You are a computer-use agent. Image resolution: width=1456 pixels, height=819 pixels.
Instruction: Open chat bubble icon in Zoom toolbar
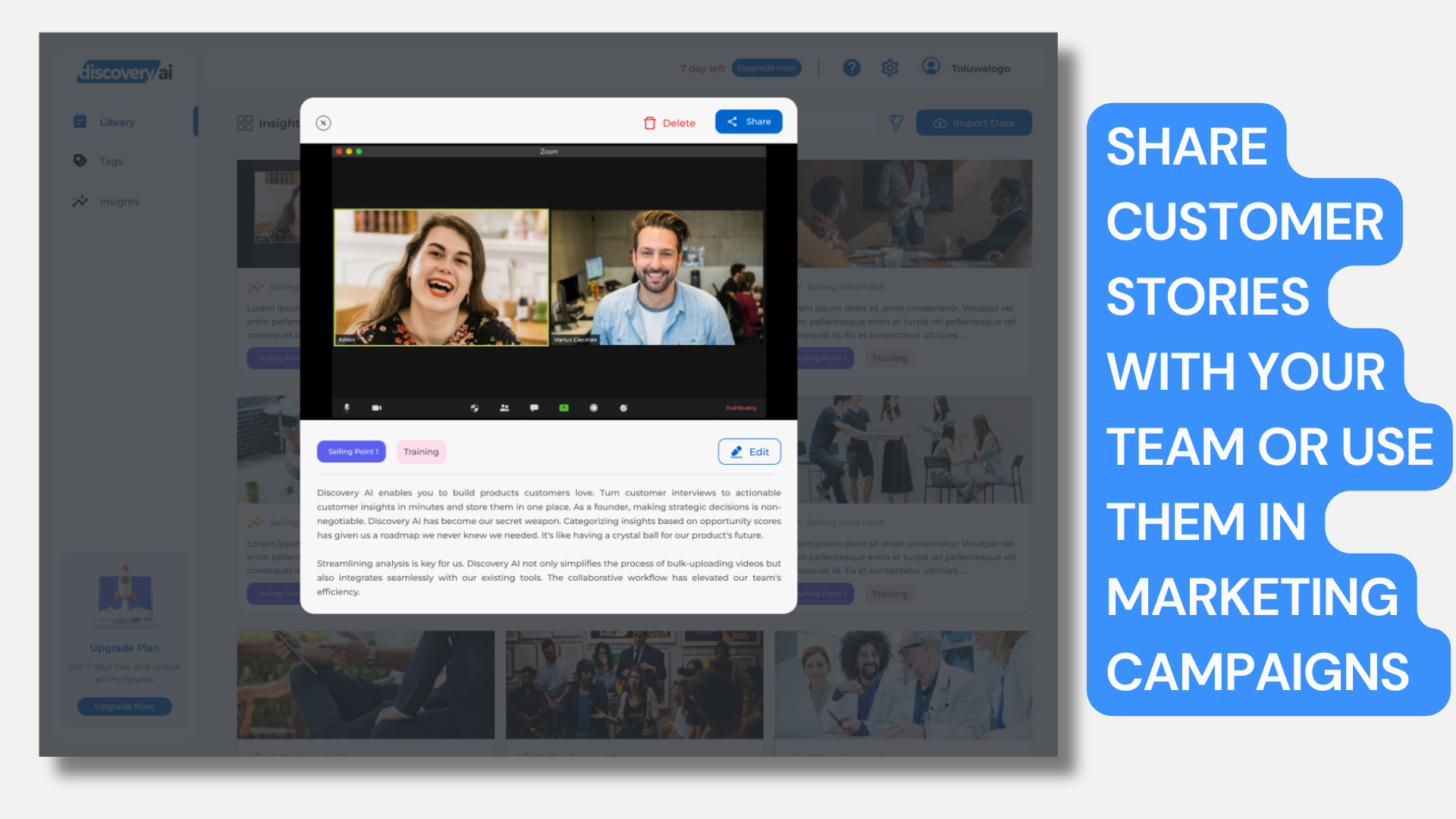coord(534,408)
